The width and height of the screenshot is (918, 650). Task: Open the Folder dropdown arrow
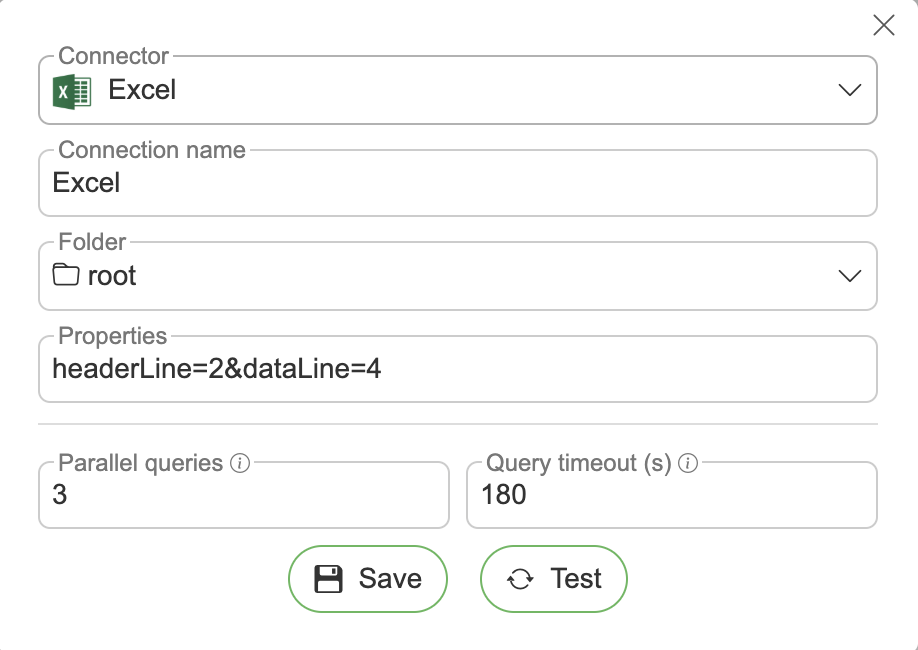click(x=849, y=276)
